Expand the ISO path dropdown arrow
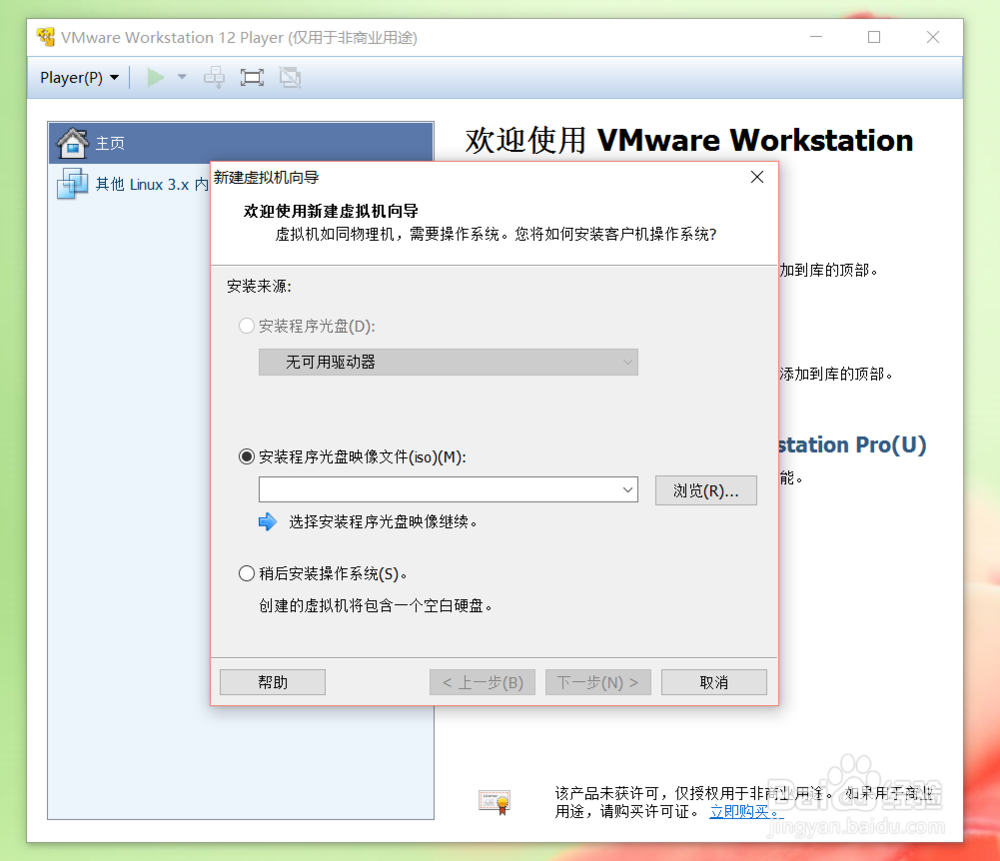Screen dimensions: 1000x861 (x=628, y=490)
